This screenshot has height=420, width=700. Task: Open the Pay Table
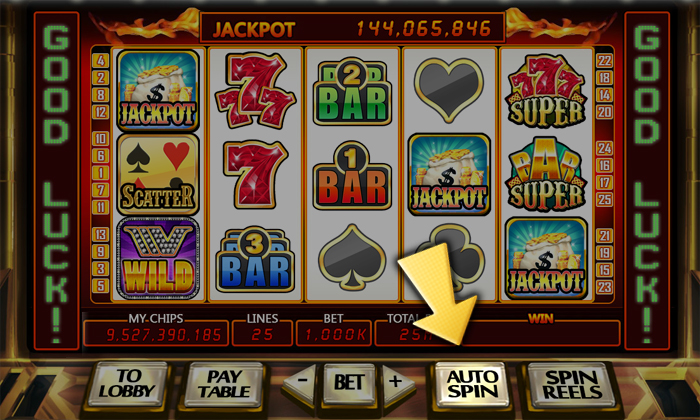[224, 384]
